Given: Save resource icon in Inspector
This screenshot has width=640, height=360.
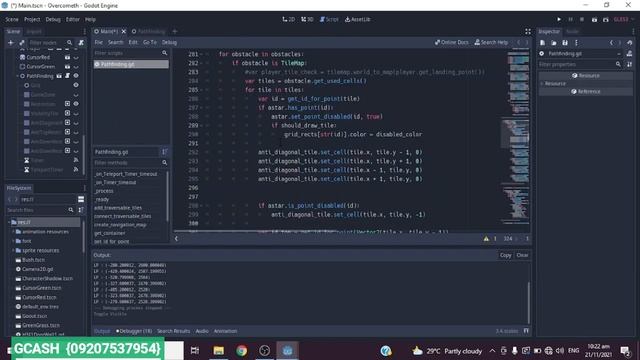Looking at the screenshot, I should pos(565,42).
